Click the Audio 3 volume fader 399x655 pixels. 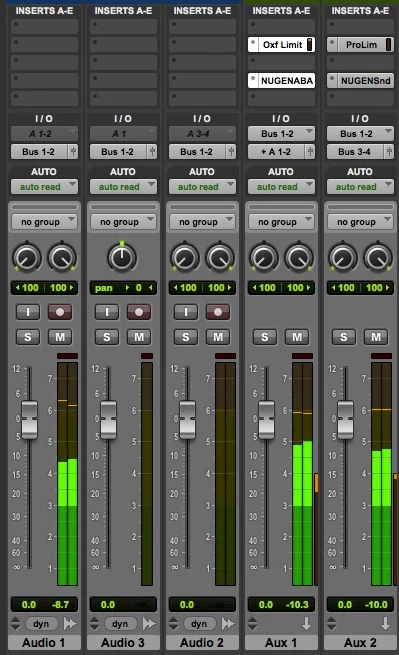pos(108,419)
